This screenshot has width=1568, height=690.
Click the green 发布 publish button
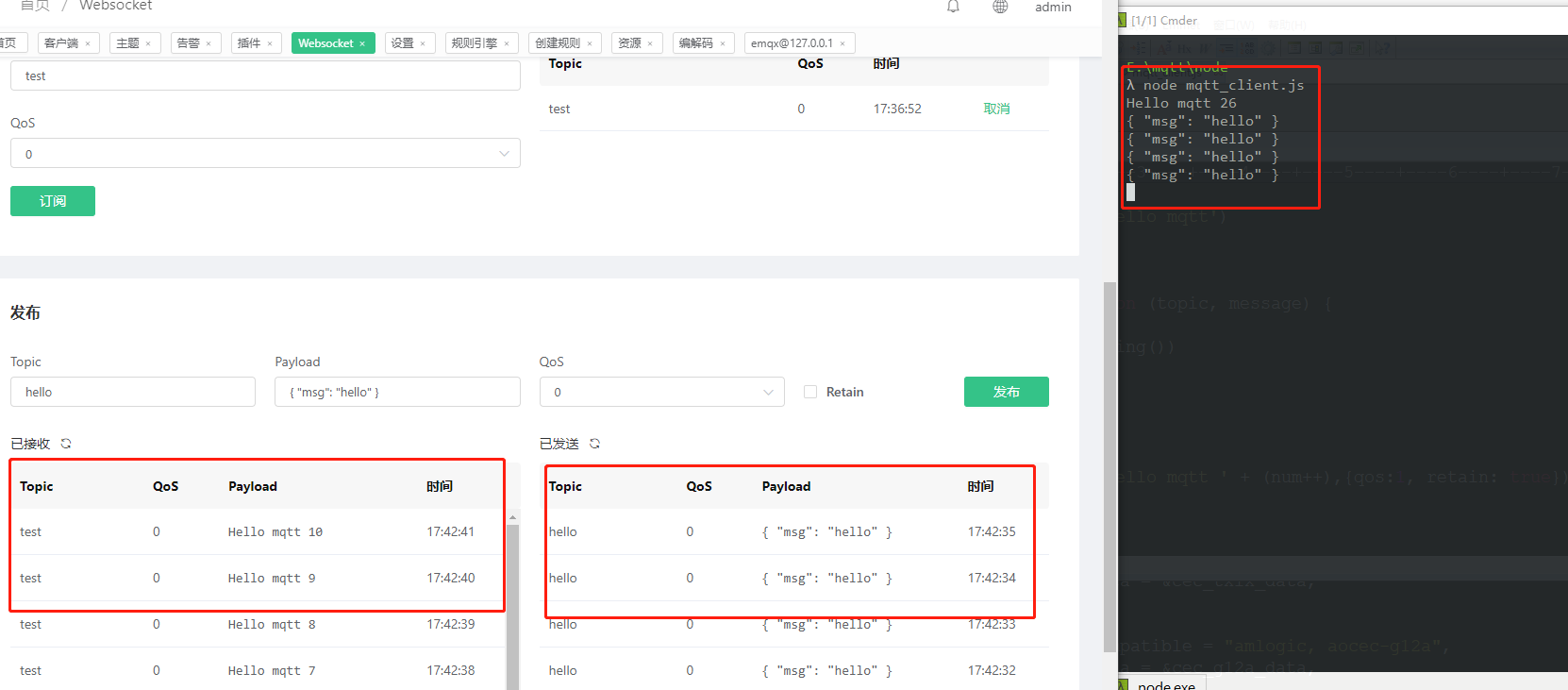(x=1006, y=392)
